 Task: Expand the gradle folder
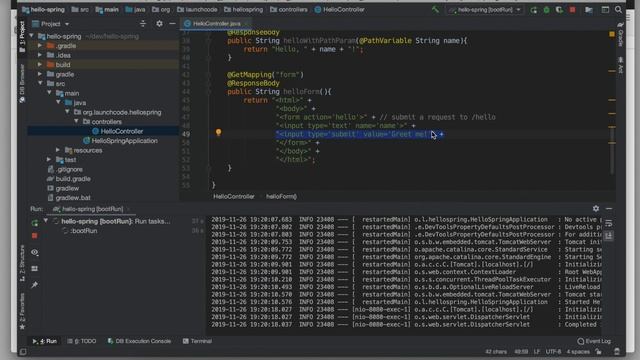point(40,74)
